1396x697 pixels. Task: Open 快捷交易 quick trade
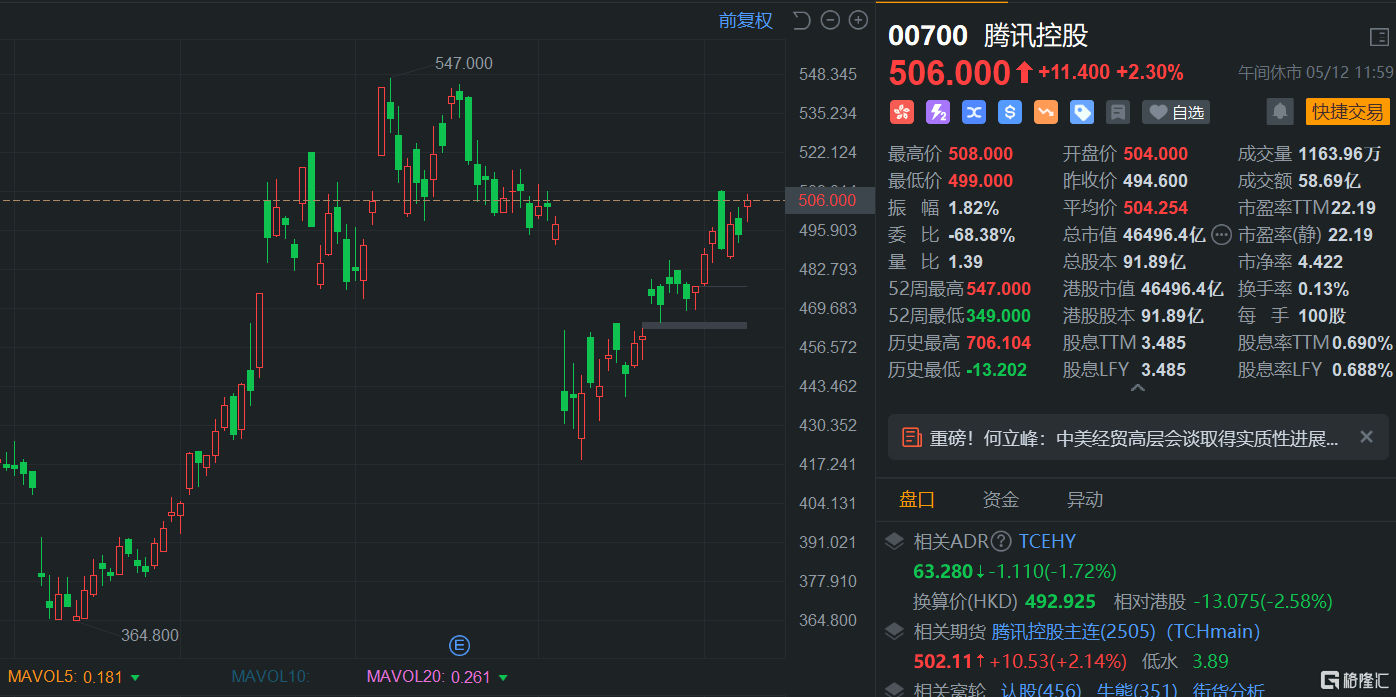tap(1347, 111)
